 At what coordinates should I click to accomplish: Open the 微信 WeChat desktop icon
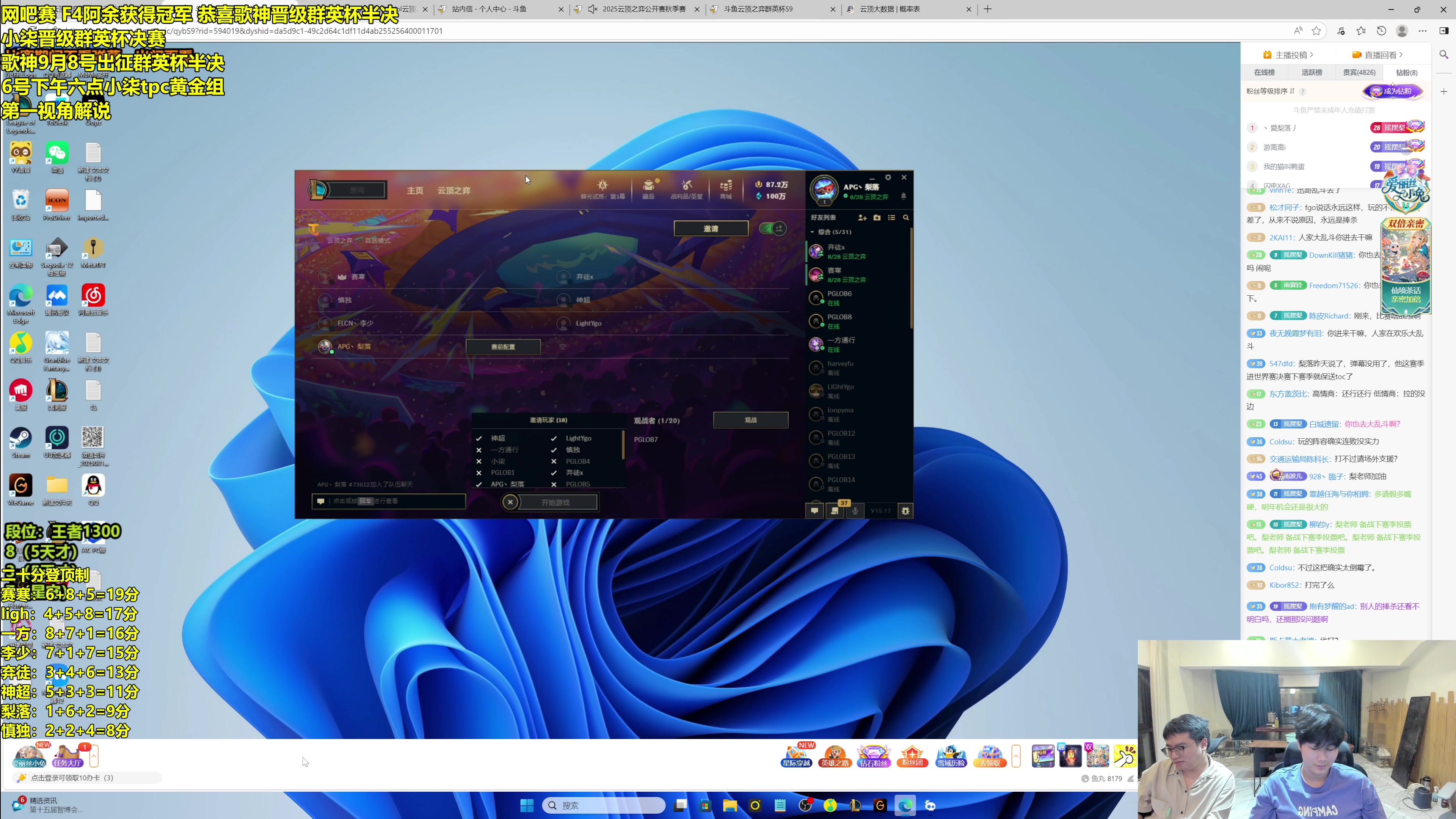click(57, 157)
